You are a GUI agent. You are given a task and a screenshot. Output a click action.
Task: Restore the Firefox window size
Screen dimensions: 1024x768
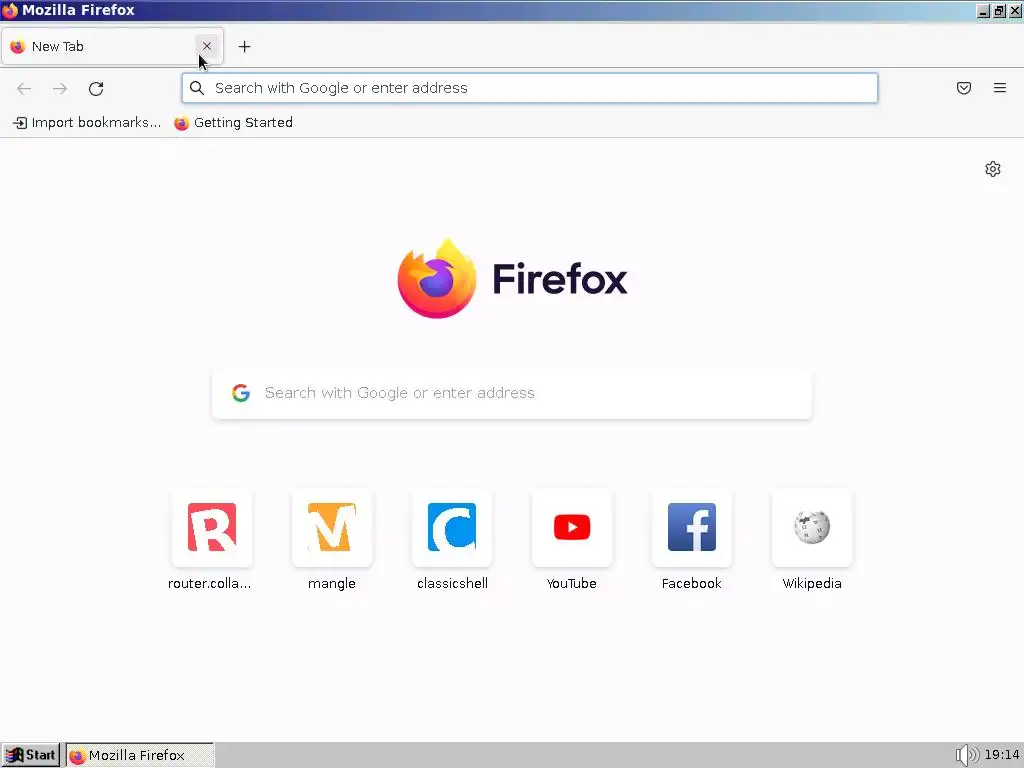pyautogui.click(x=999, y=10)
